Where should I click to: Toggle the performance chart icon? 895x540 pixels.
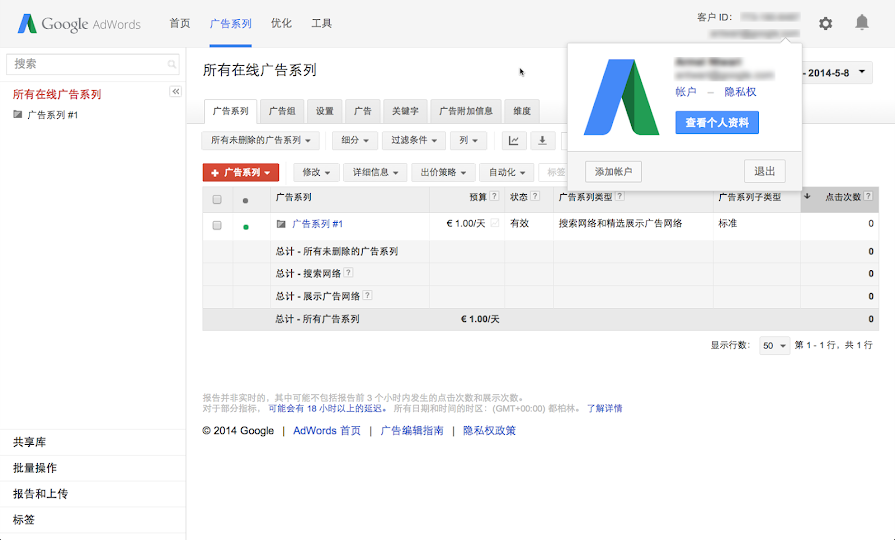(x=514, y=141)
